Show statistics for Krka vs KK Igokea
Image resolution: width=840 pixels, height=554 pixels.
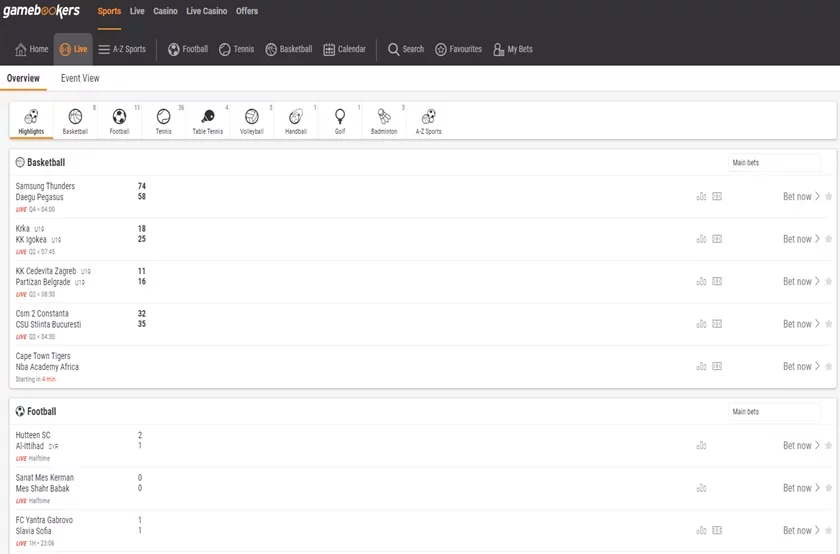coord(701,239)
